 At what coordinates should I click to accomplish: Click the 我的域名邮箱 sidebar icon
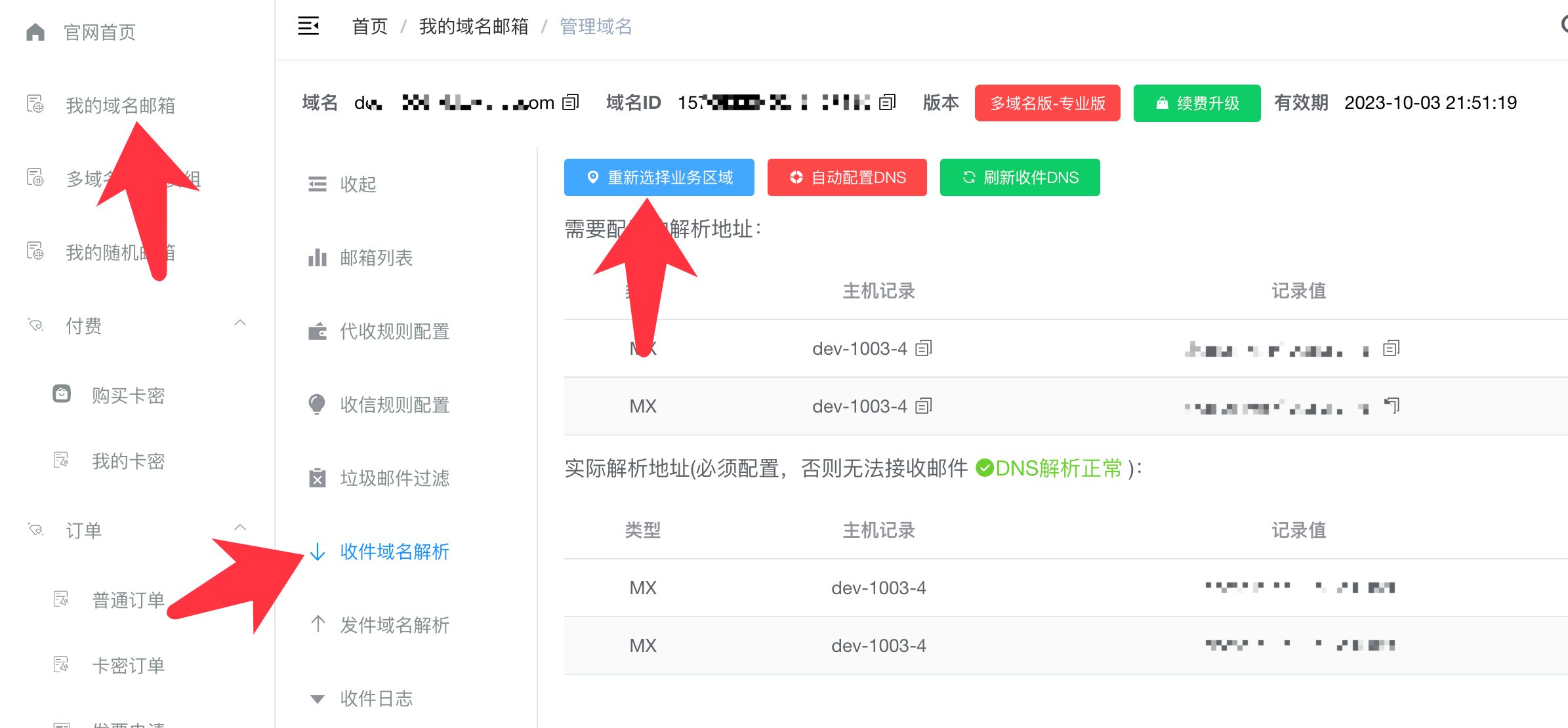(x=35, y=105)
